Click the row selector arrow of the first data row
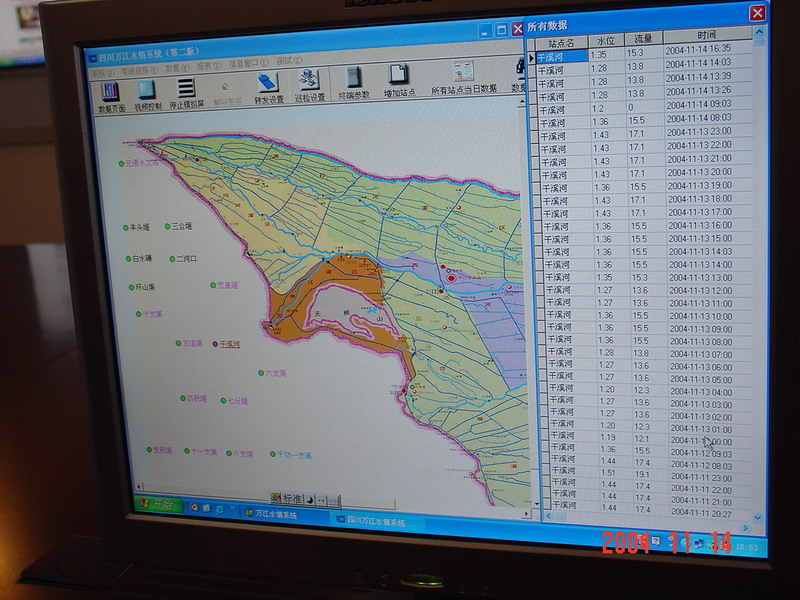The image size is (800, 600). pyautogui.click(x=532, y=59)
